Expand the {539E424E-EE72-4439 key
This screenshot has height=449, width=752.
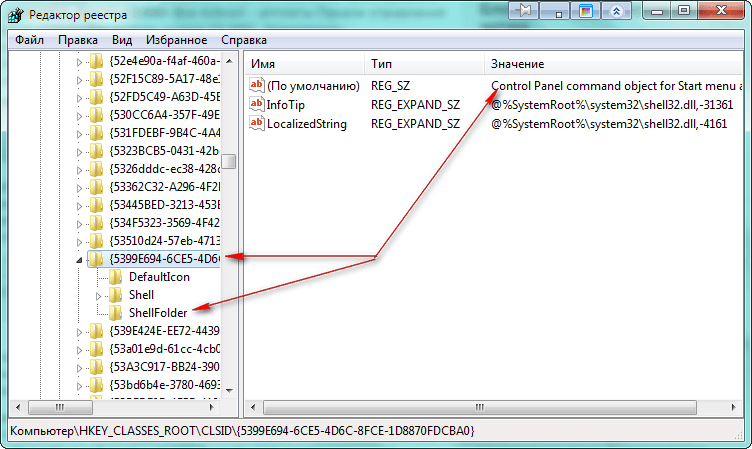79,332
